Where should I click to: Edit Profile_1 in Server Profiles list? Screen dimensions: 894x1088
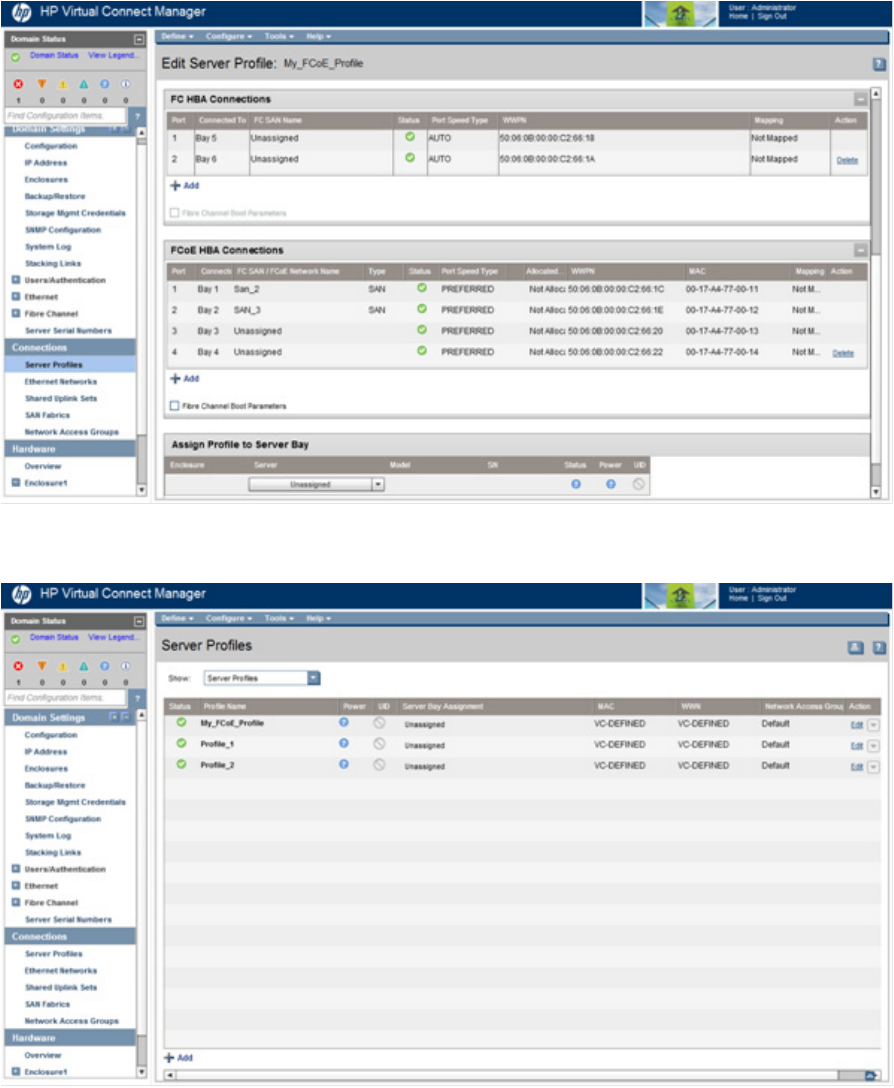click(857, 746)
